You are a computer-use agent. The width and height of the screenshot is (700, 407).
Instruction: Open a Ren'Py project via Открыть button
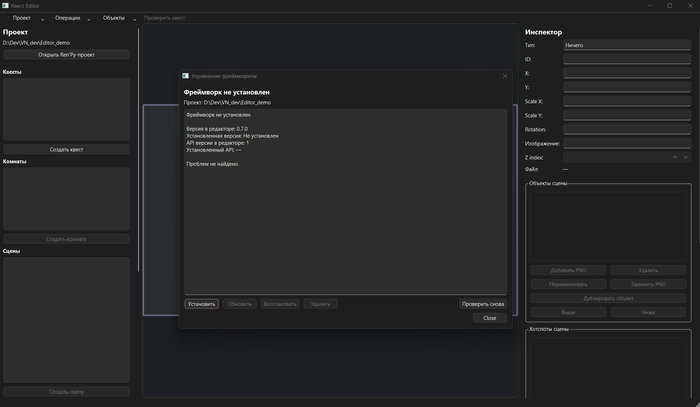pos(67,54)
